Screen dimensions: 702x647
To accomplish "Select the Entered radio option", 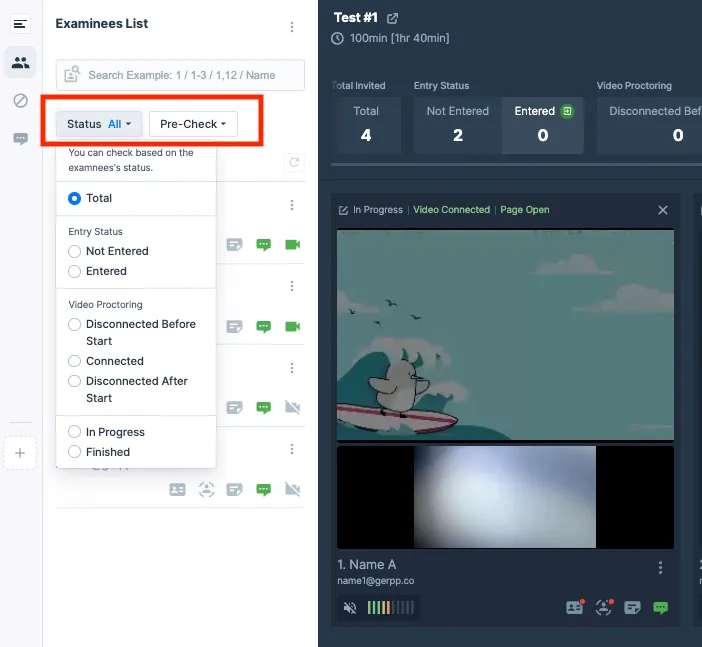I will [74, 271].
